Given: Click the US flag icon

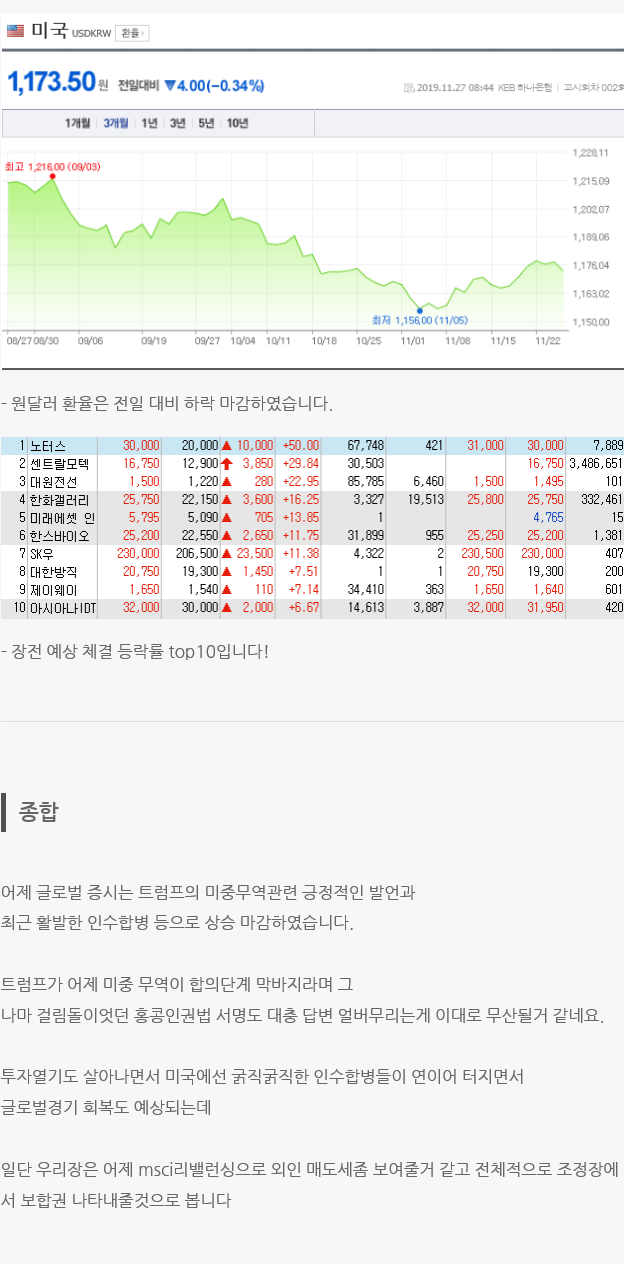Looking at the screenshot, I should click(15, 32).
